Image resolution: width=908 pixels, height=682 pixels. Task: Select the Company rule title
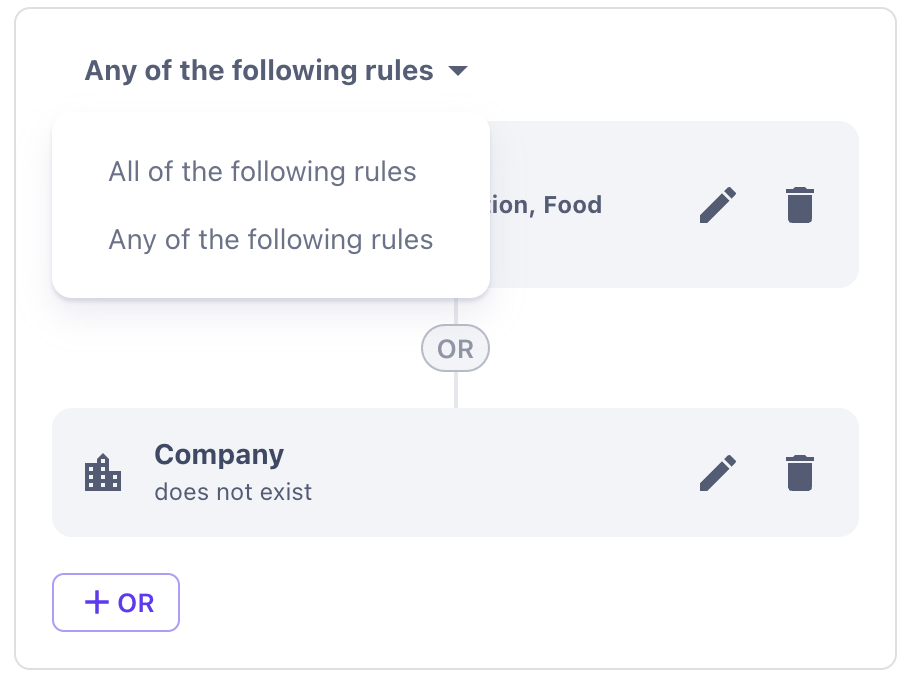pos(219,455)
